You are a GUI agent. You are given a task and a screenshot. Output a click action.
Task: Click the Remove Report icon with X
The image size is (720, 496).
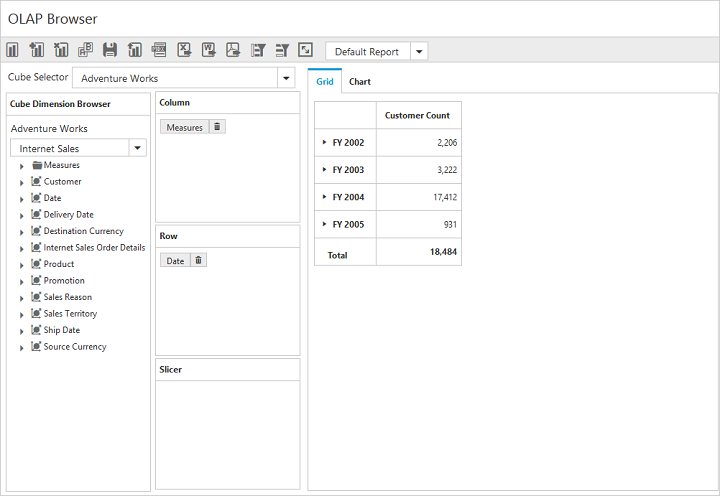(61, 50)
